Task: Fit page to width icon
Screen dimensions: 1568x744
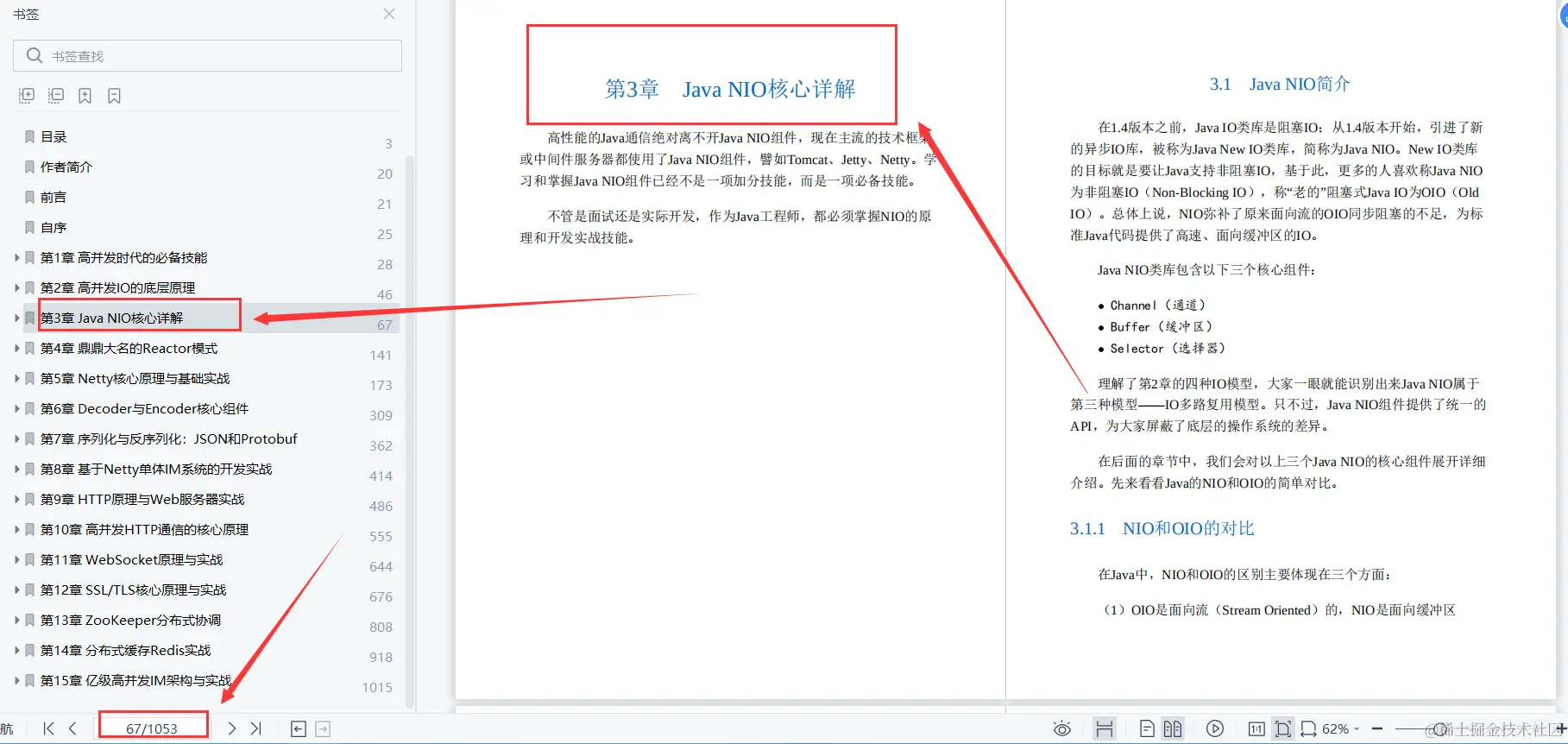Action: coord(1309,729)
